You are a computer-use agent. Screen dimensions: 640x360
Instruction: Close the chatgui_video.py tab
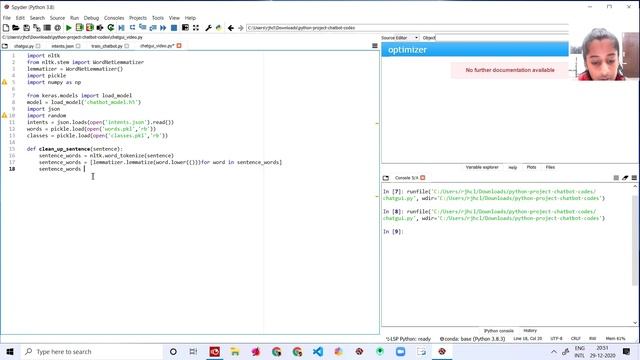tap(179, 46)
